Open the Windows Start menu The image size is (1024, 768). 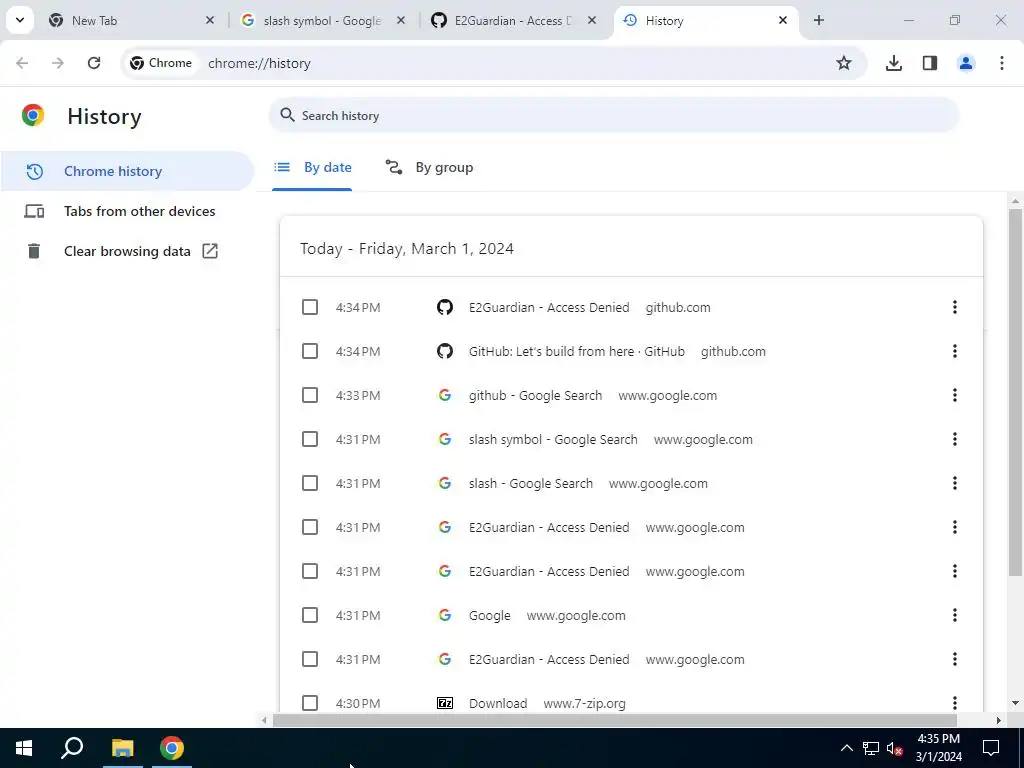click(24, 748)
